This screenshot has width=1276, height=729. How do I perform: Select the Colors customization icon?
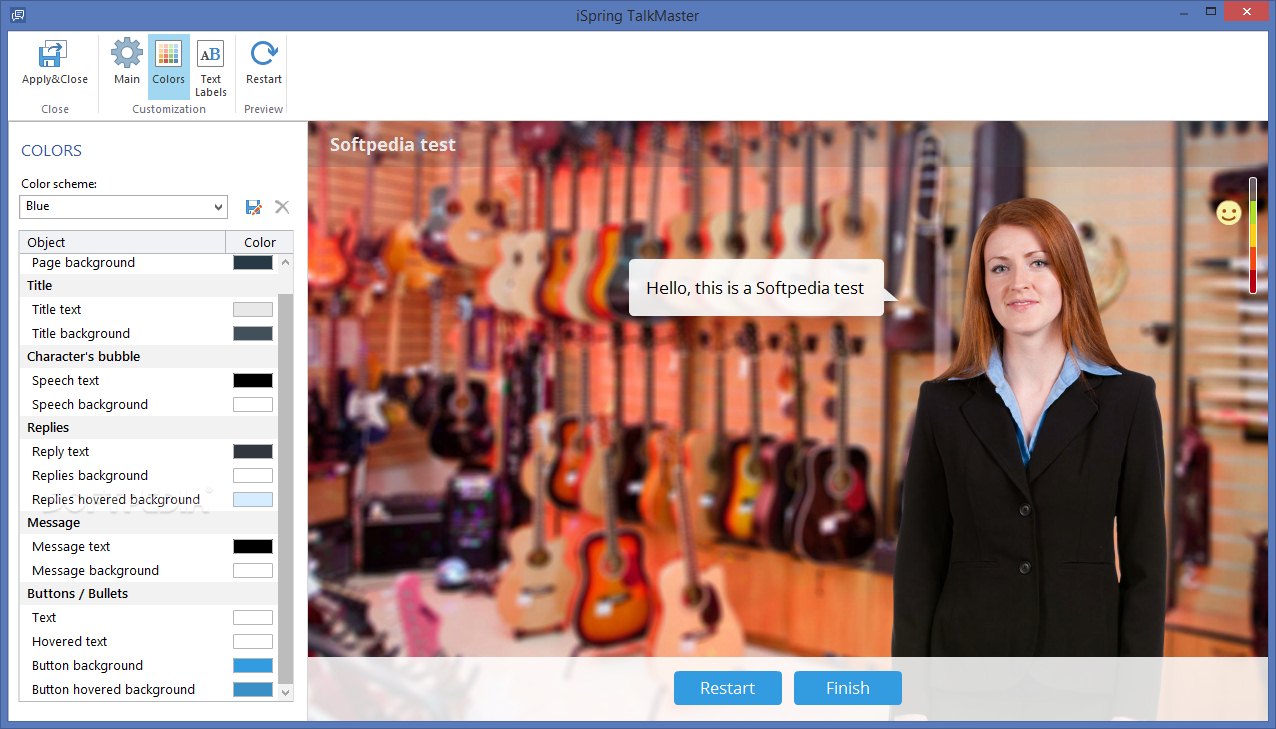tap(169, 54)
